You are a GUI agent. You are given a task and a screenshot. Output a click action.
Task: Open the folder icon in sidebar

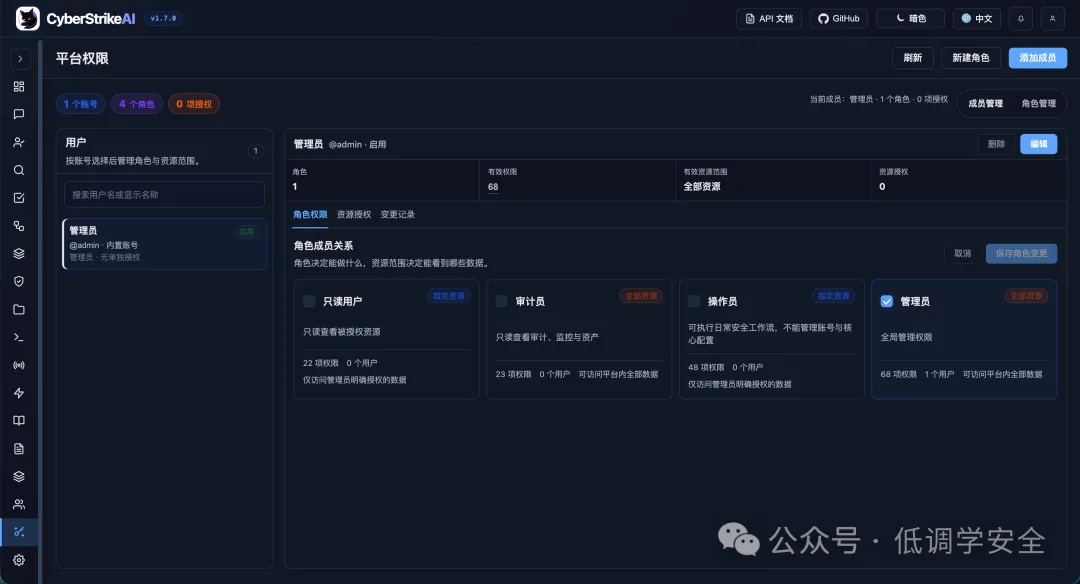pos(19,310)
